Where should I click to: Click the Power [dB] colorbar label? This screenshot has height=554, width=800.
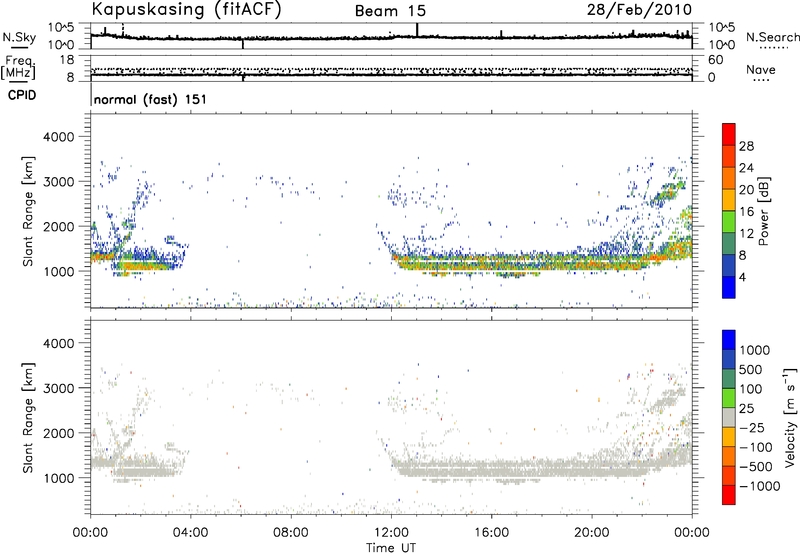[x=763, y=211]
